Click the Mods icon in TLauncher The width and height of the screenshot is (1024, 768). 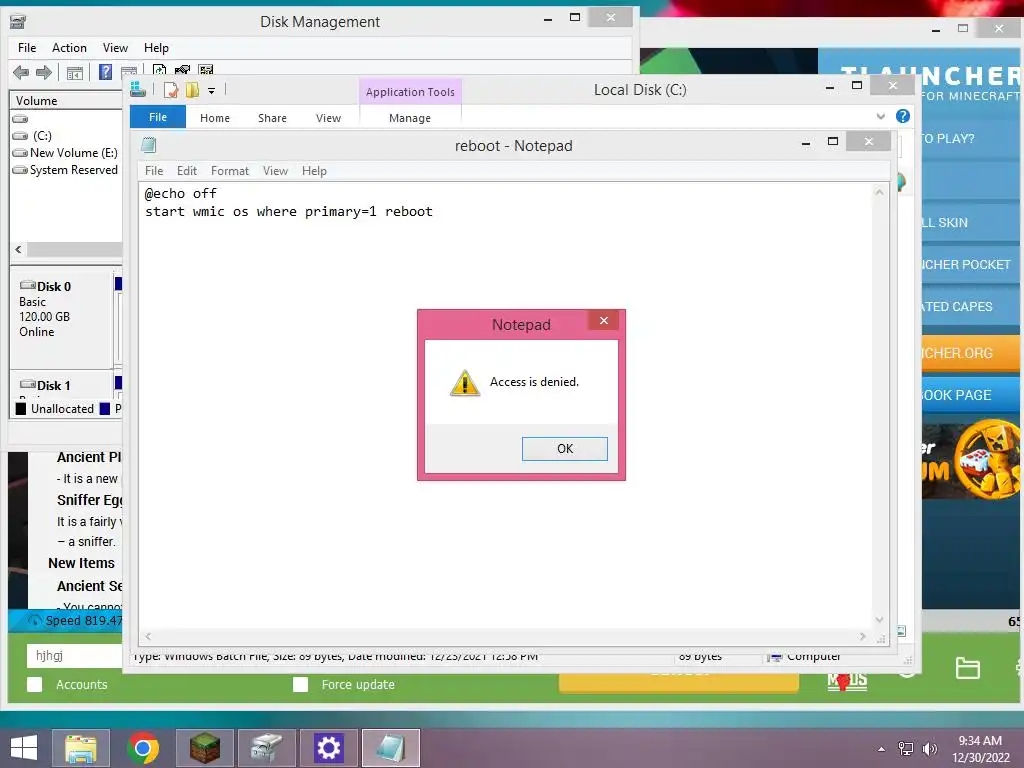click(847, 680)
